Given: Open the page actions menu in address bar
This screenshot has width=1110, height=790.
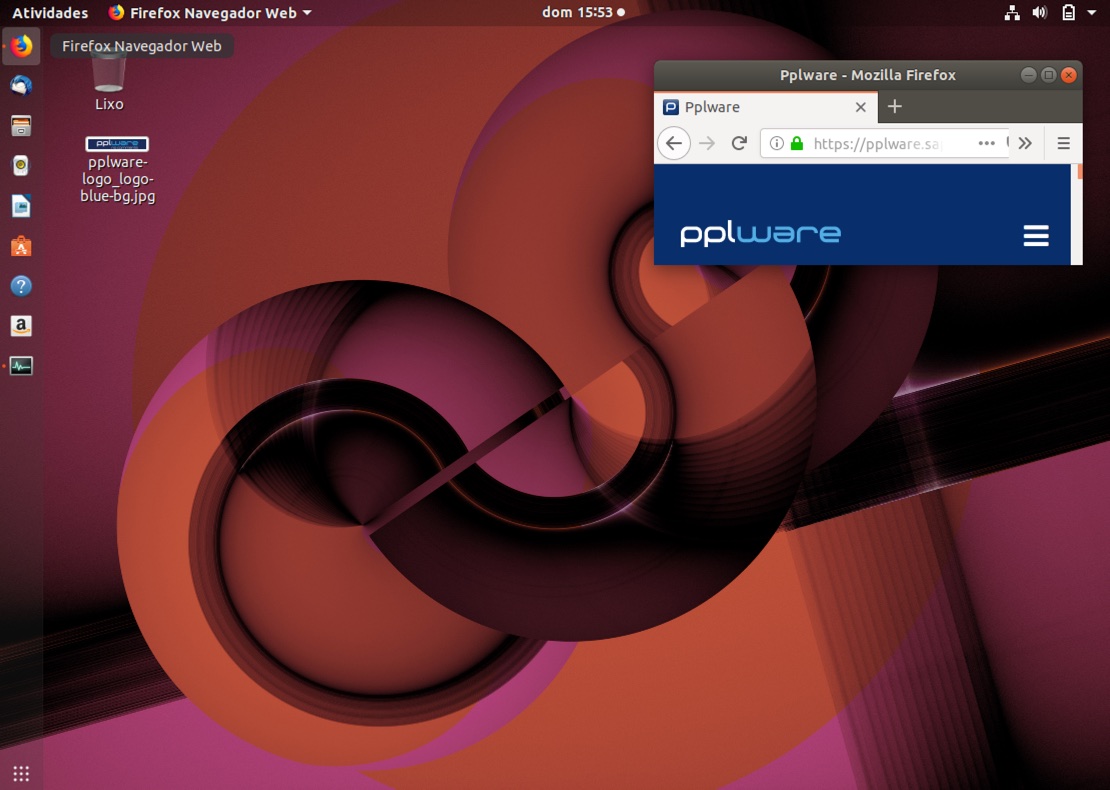Looking at the screenshot, I should pos(987,143).
